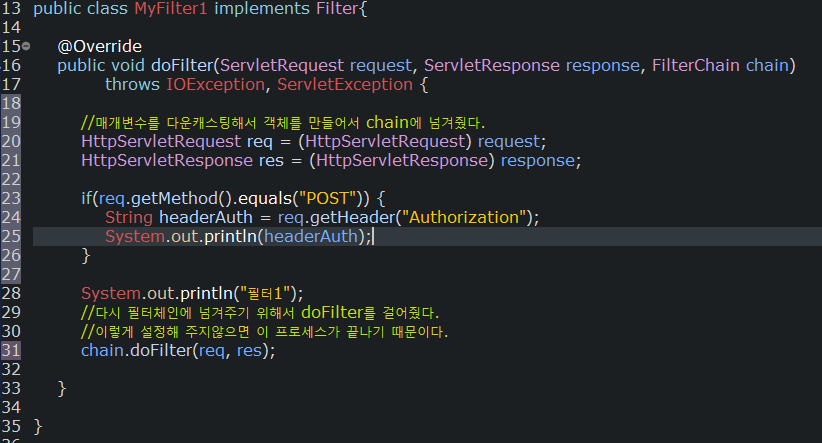Click the throws keyword on line 17
The image size is (822, 443).
[132, 84]
